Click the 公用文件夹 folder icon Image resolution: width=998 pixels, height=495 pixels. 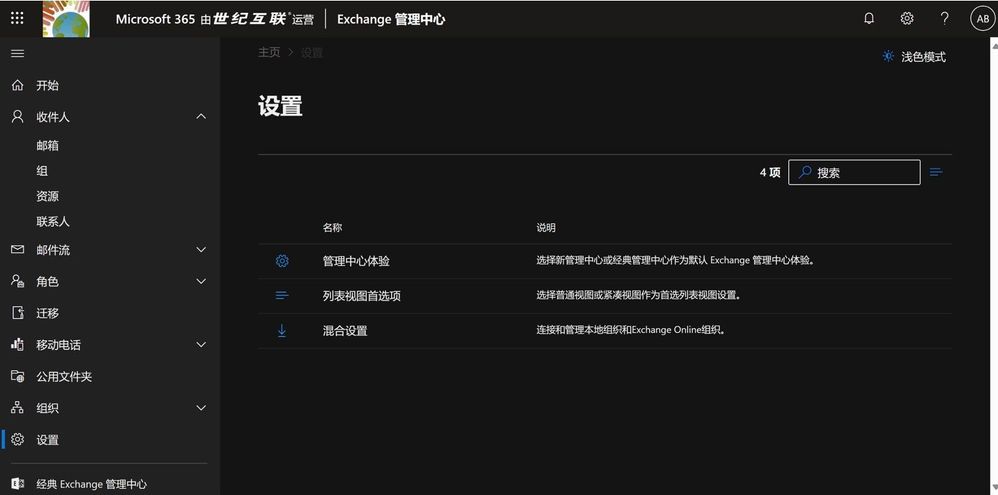(18, 376)
